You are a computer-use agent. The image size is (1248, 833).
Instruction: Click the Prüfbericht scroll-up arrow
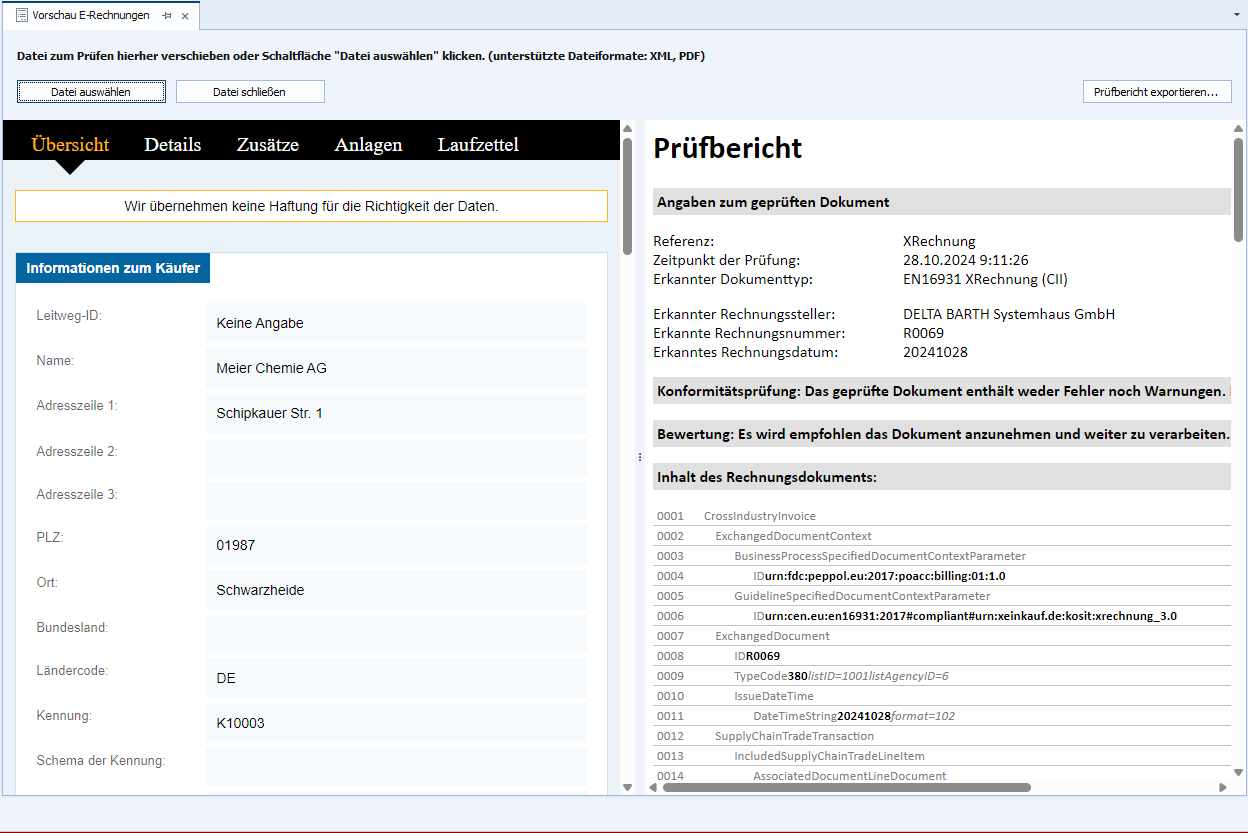point(1238,128)
